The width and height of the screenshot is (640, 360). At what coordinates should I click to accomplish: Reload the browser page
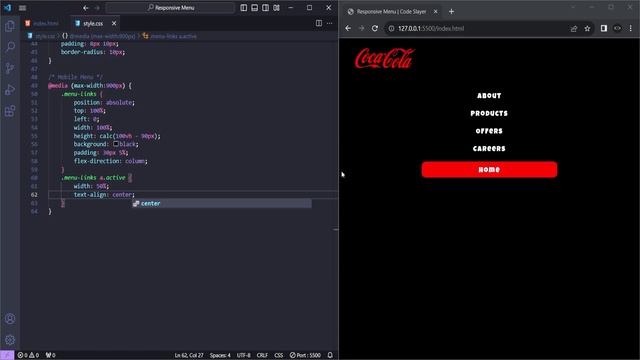375,28
